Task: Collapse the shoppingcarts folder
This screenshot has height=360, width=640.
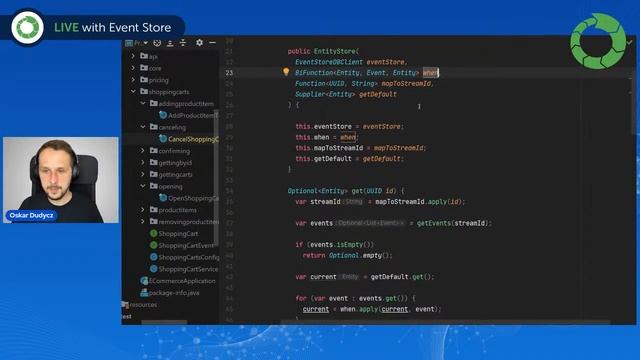Action: pyautogui.click(x=133, y=91)
